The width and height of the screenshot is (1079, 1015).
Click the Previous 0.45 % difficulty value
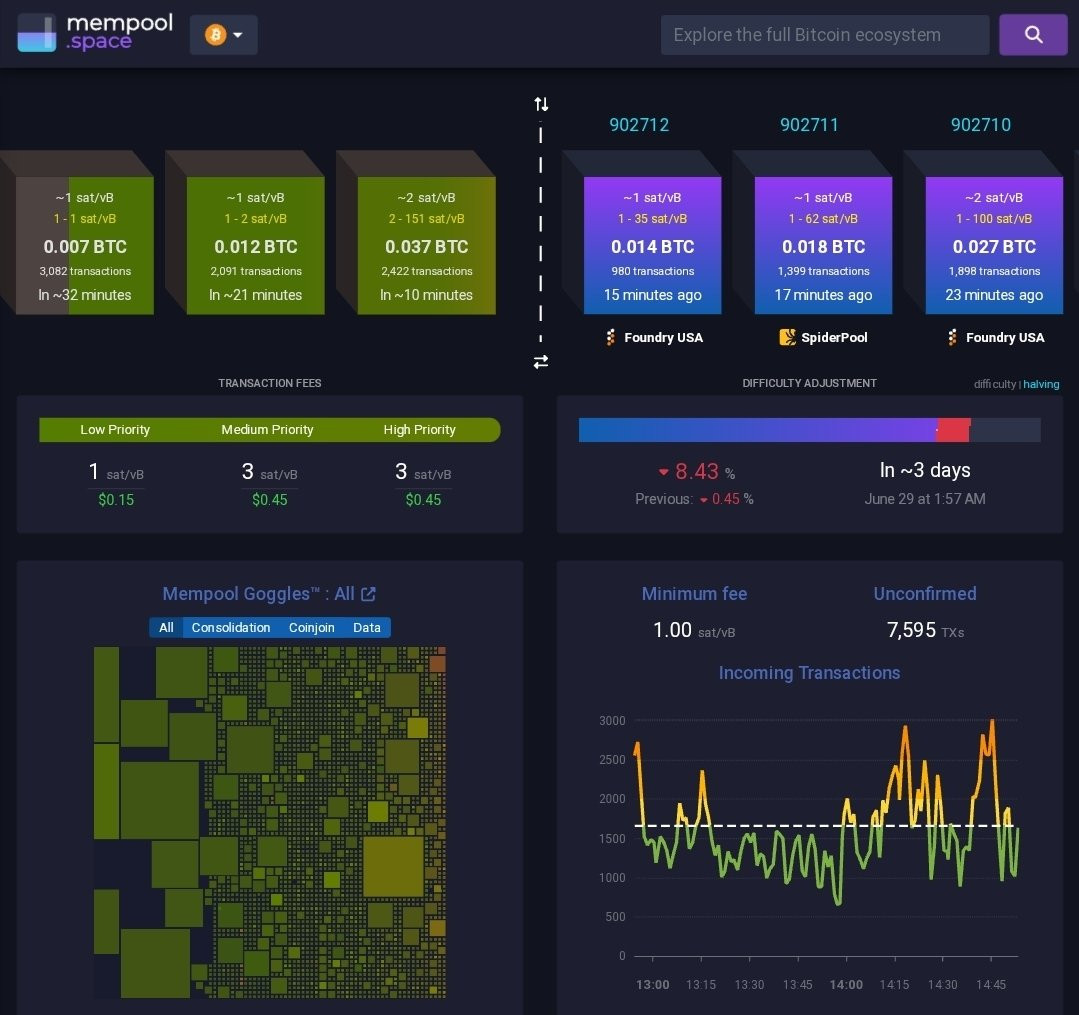[694, 499]
